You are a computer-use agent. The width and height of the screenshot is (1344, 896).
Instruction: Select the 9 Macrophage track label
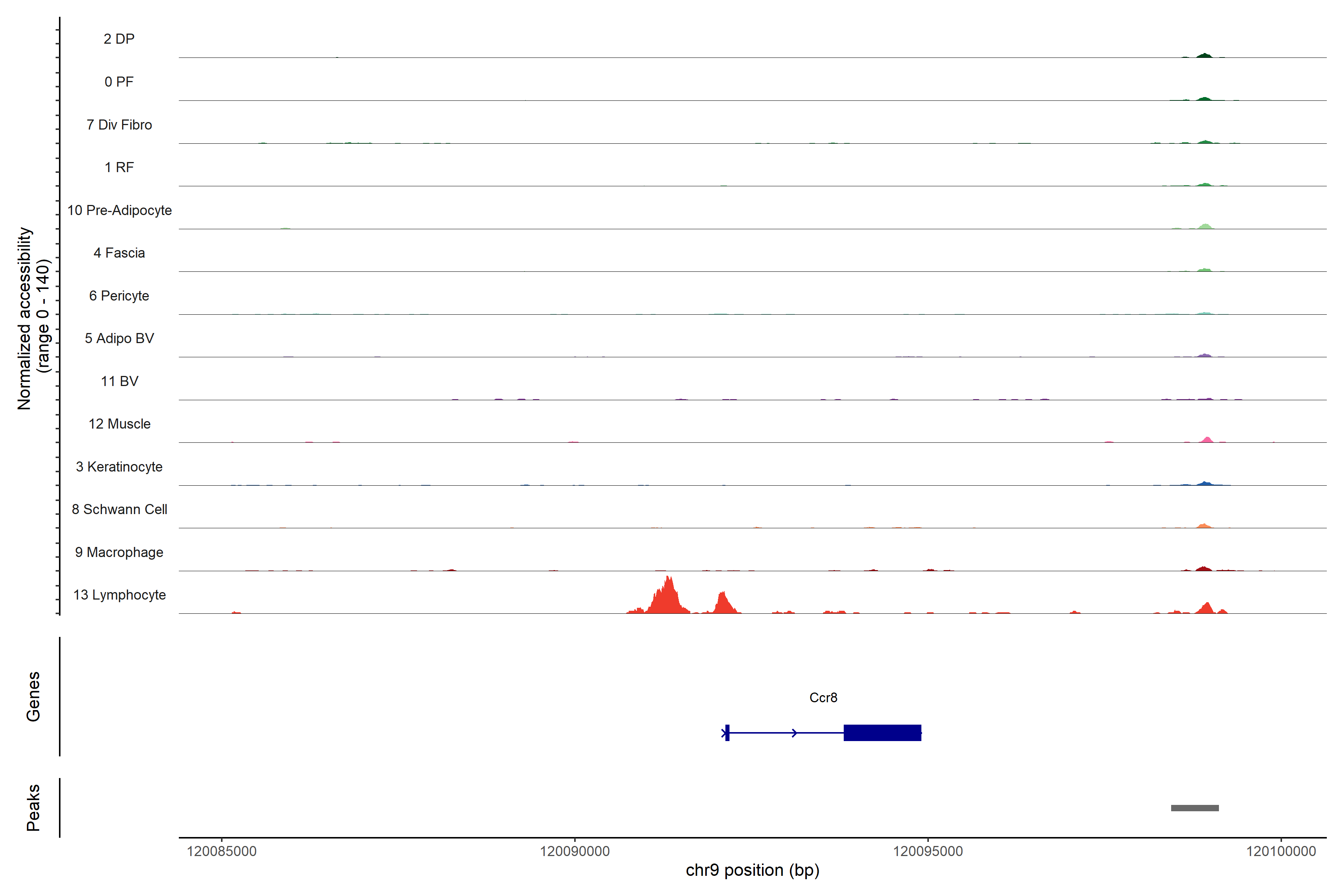click(x=119, y=552)
